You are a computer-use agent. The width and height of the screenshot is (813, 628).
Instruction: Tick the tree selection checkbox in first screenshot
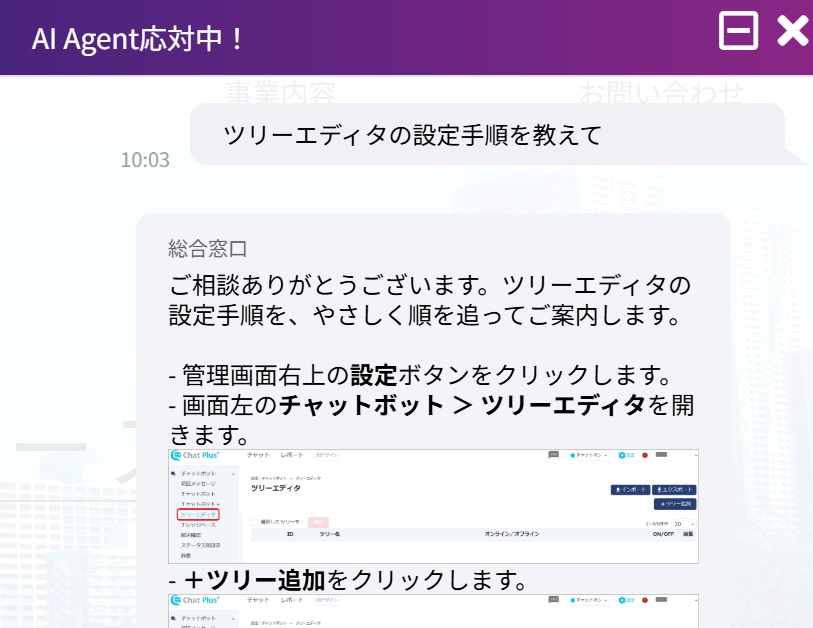coord(254,522)
